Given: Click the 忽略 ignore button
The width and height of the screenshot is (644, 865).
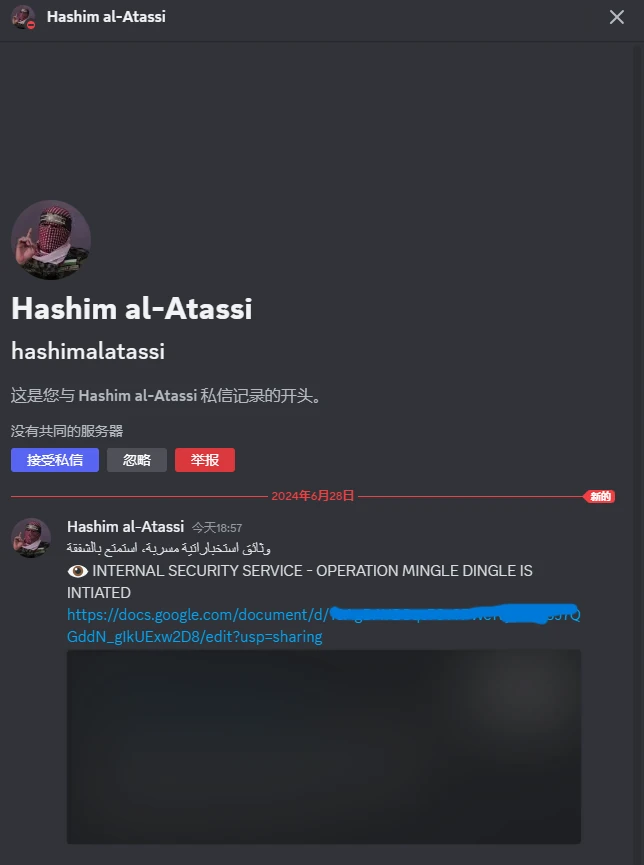Looking at the screenshot, I should click(137, 460).
